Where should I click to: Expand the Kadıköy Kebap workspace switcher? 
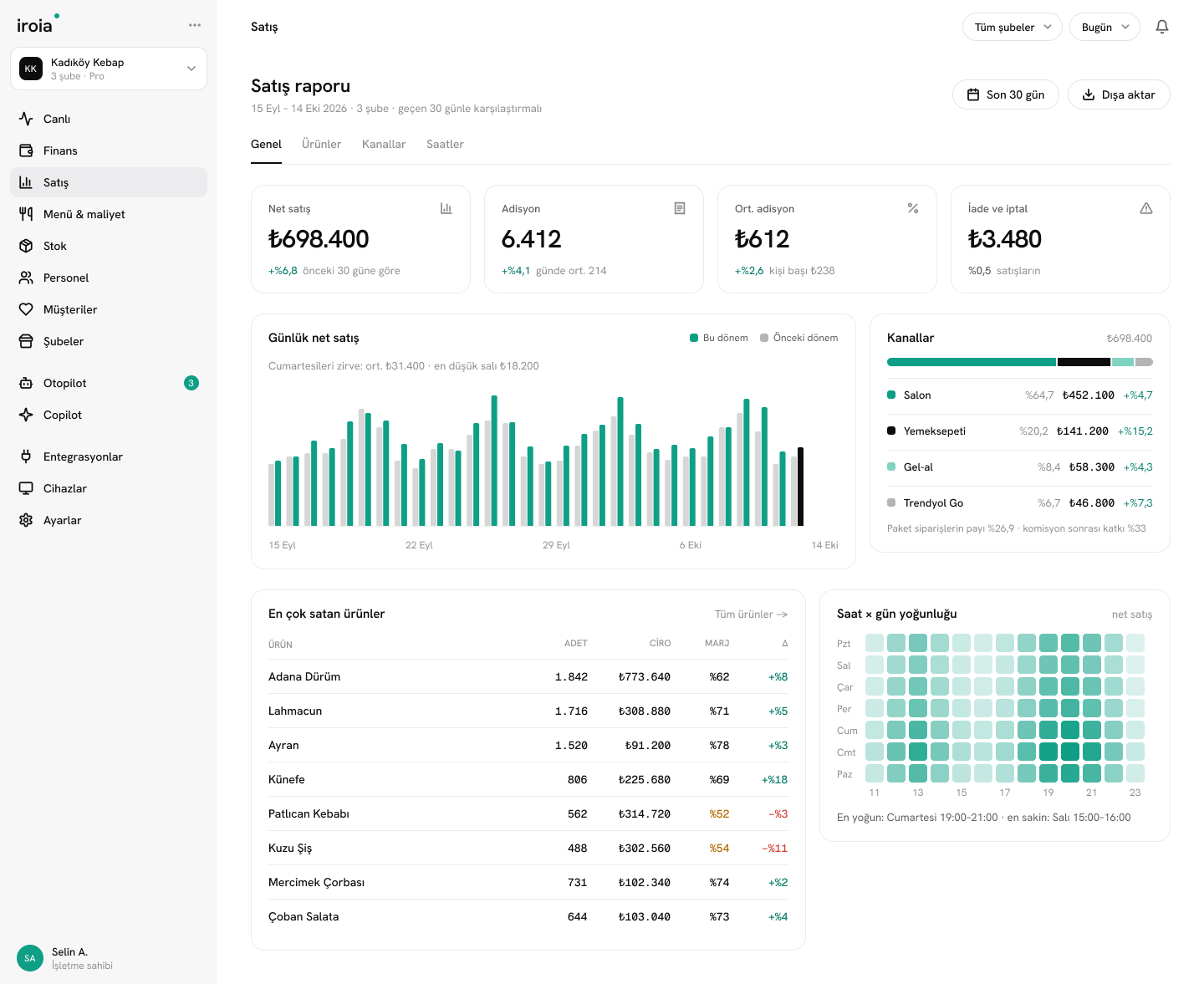pyautogui.click(x=109, y=69)
